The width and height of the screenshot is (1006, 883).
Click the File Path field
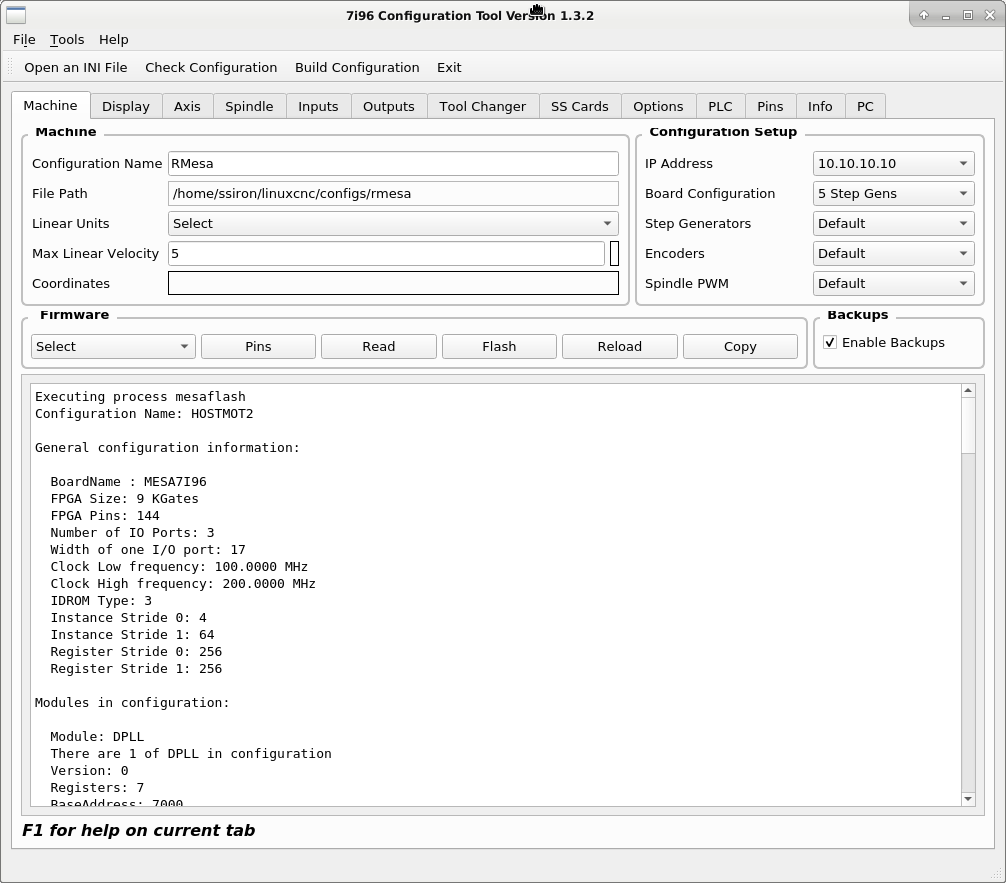click(x=393, y=193)
